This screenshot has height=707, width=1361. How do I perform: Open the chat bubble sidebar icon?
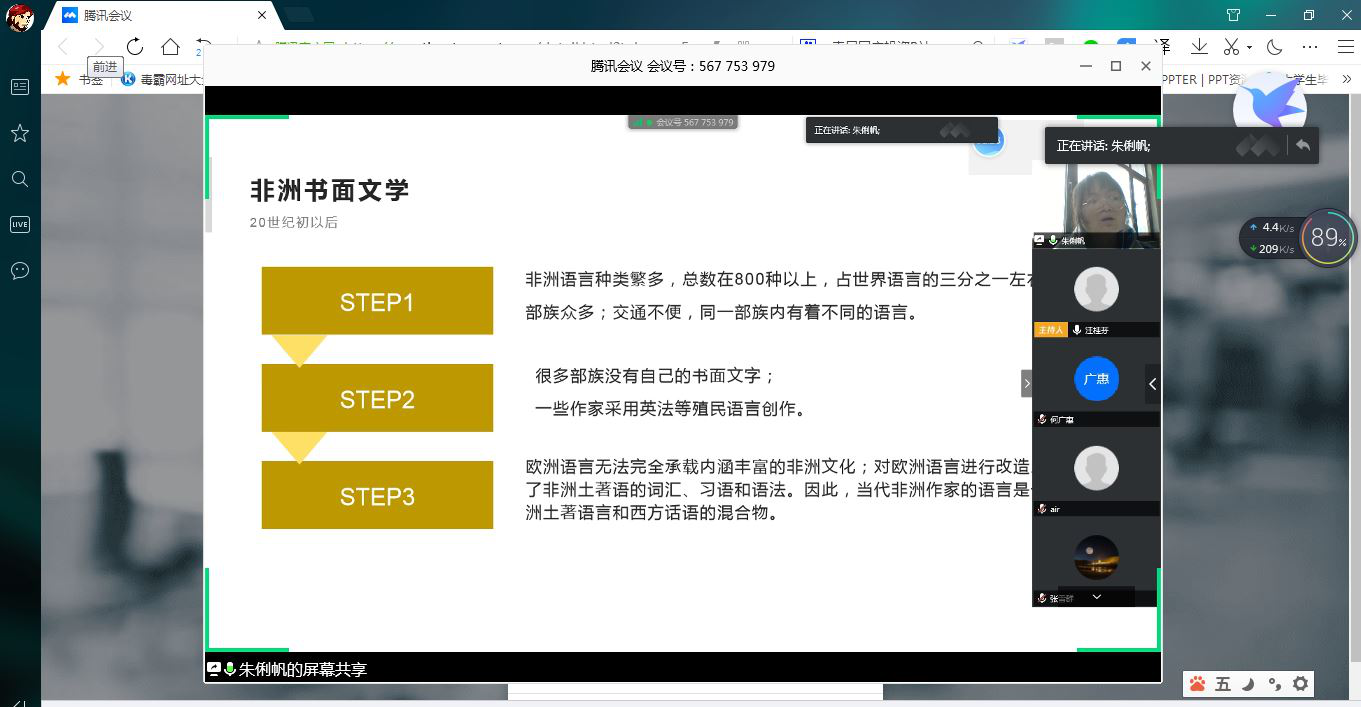tap(19, 270)
